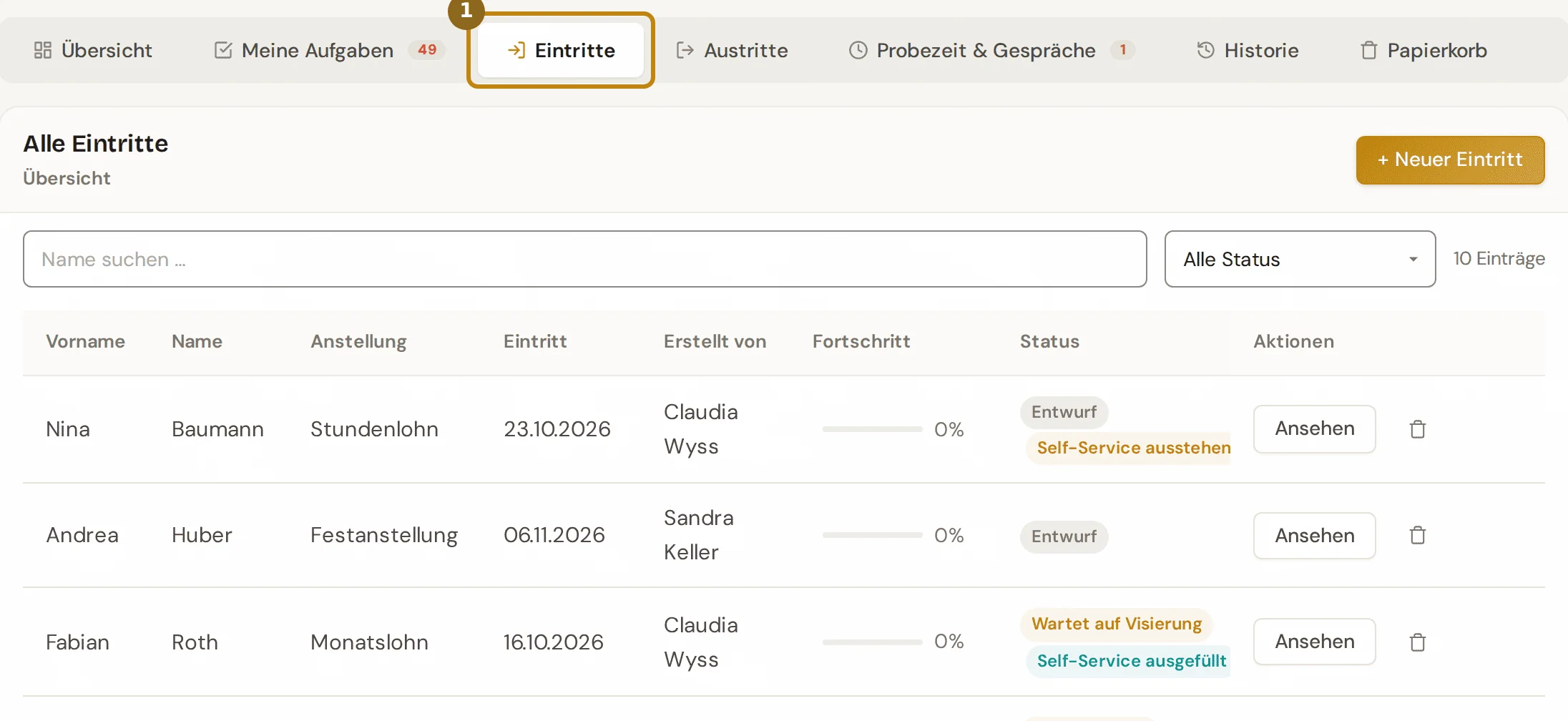This screenshot has width=1568, height=721.
Task: Click Andrea Huber's Entwurf status badge
Action: pos(1064,536)
